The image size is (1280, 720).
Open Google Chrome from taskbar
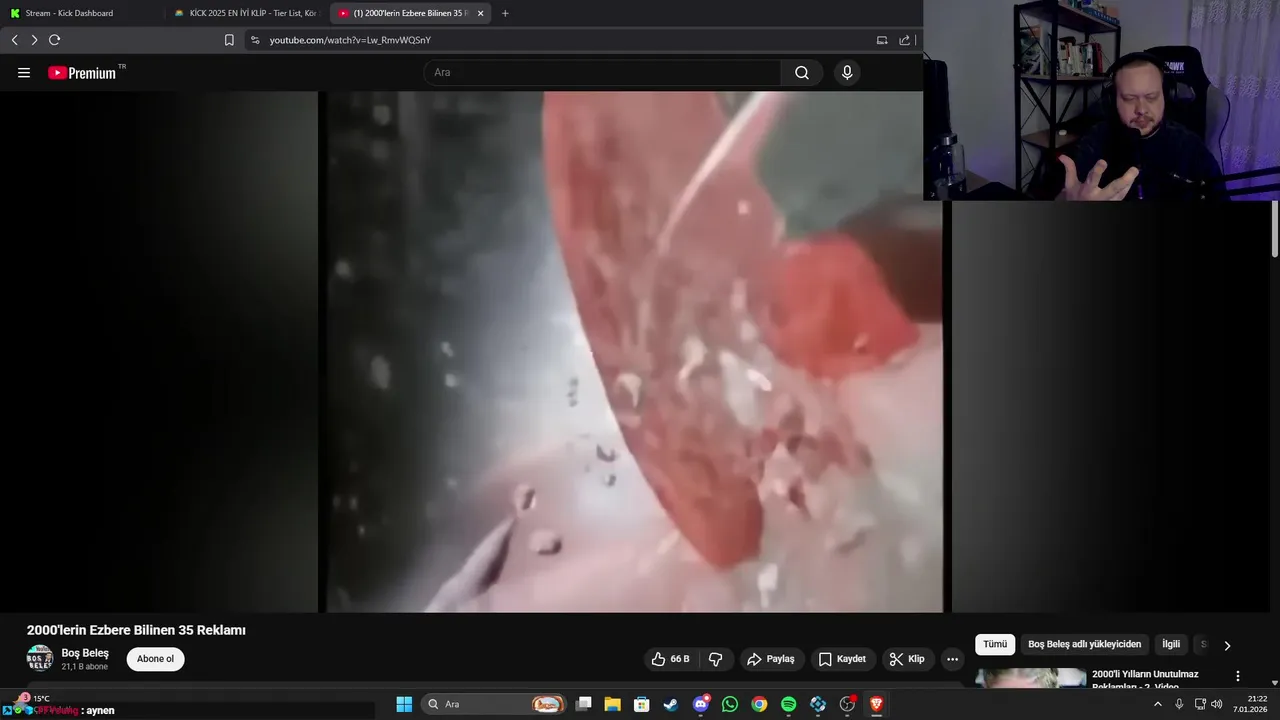[x=759, y=704]
